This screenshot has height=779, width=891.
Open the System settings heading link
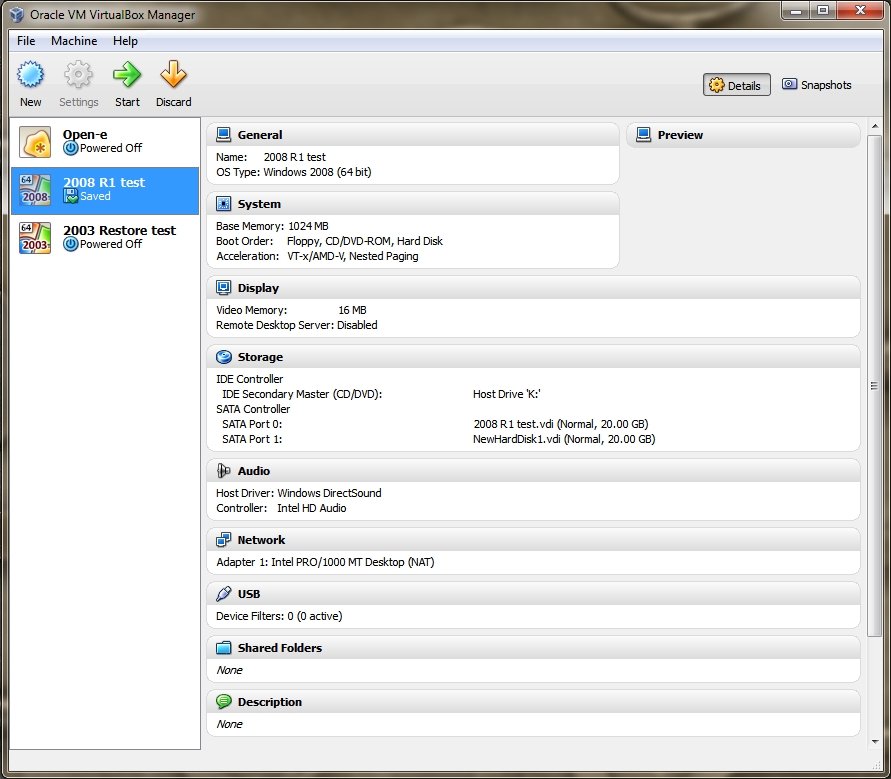point(259,203)
